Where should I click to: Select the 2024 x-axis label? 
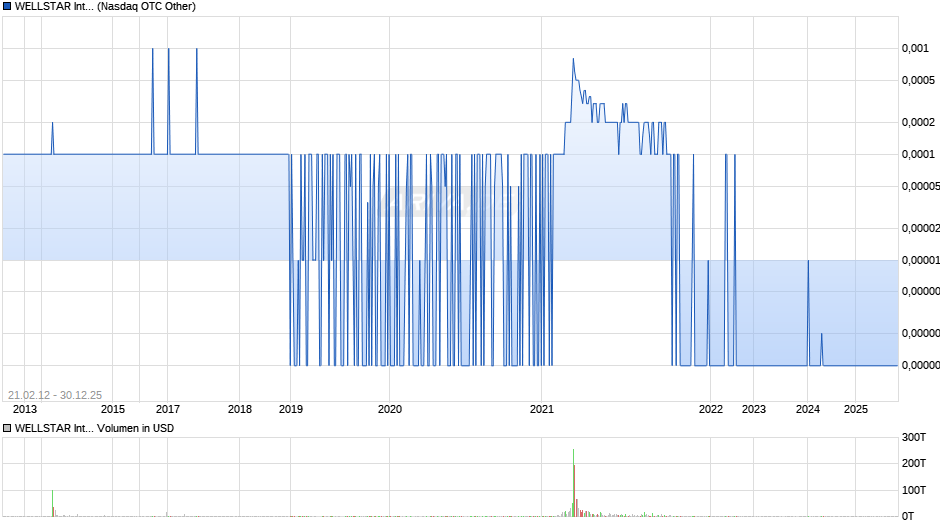click(x=808, y=409)
